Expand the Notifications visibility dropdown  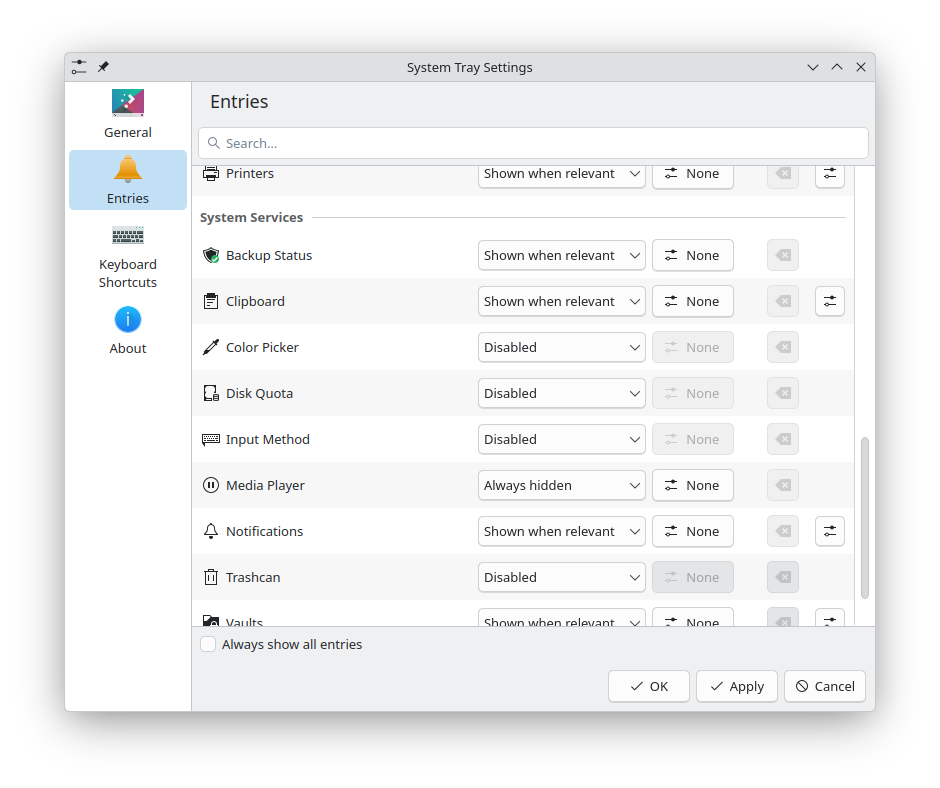(562, 531)
